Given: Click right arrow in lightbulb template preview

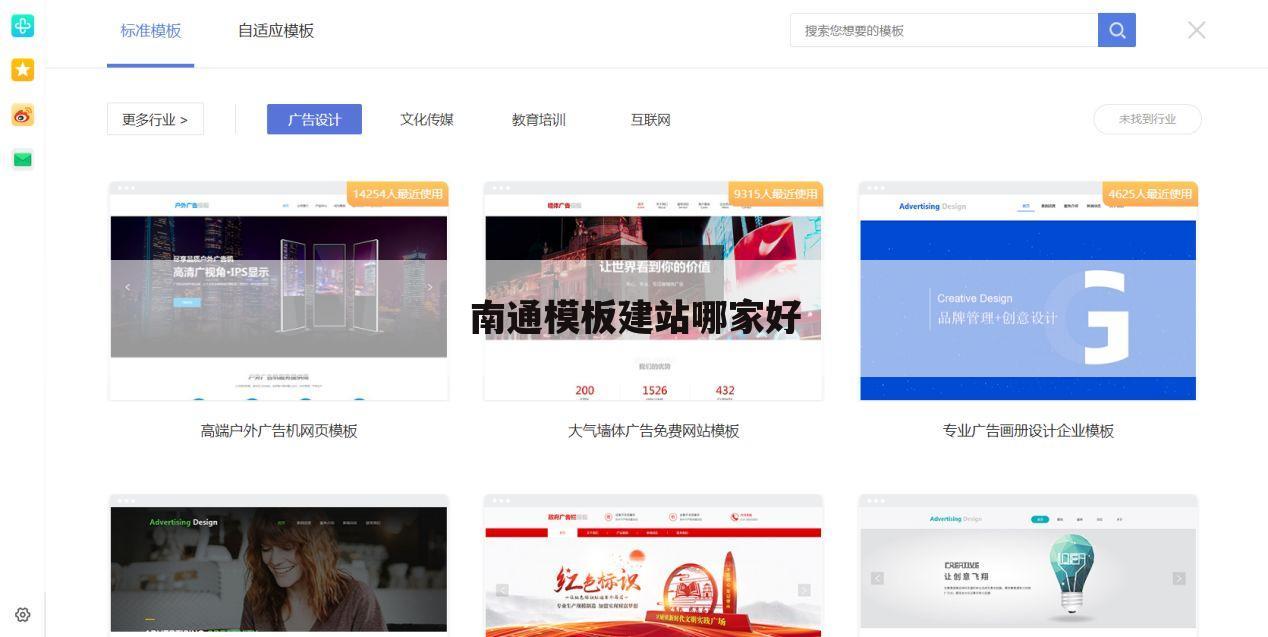Looking at the screenshot, I should pos(1178,578).
